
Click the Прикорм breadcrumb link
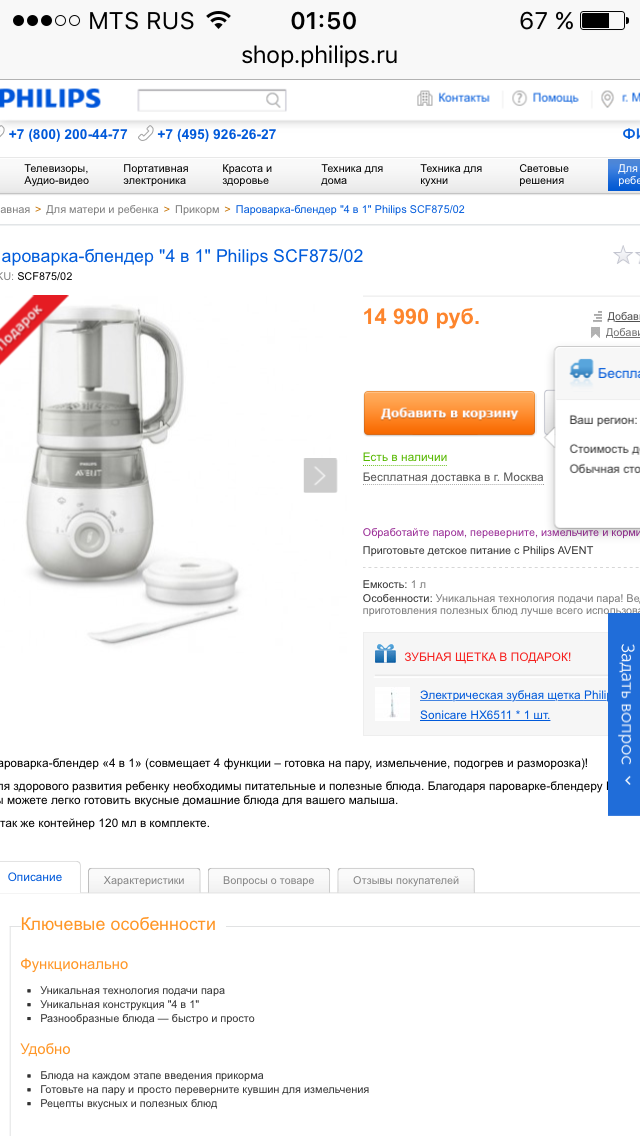coord(196,209)
